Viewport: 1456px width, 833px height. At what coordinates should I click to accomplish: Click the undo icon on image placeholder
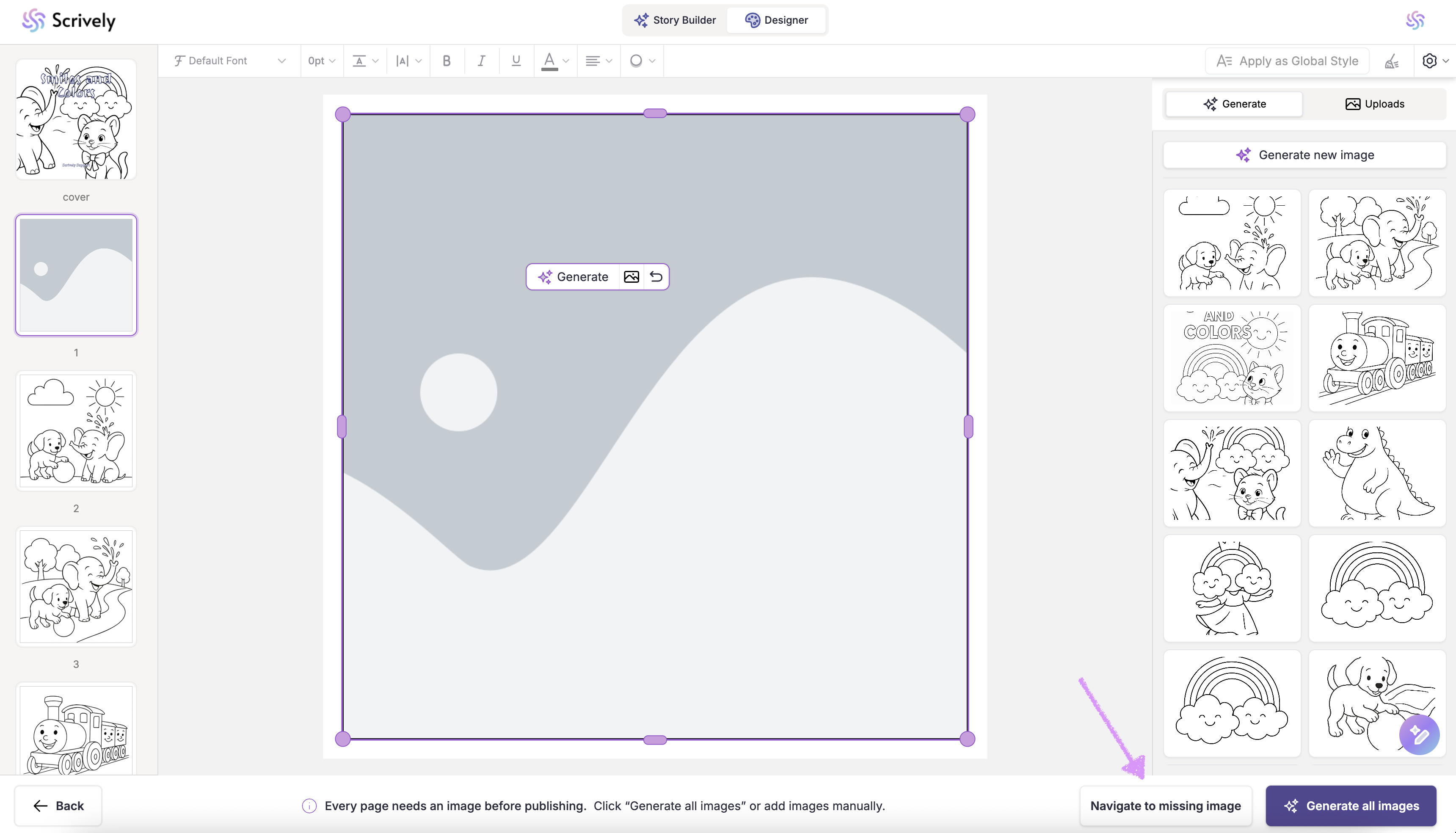656,277
